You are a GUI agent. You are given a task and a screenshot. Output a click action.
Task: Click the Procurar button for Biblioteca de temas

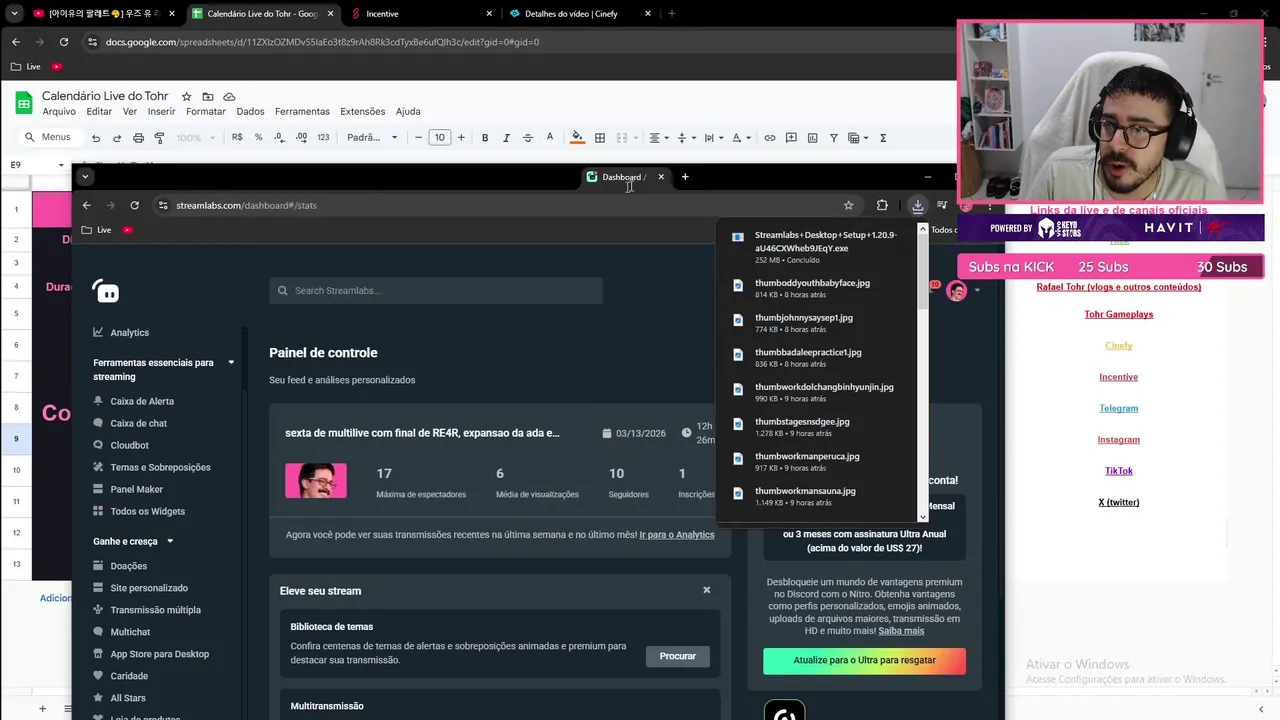[x=677, y=656]
